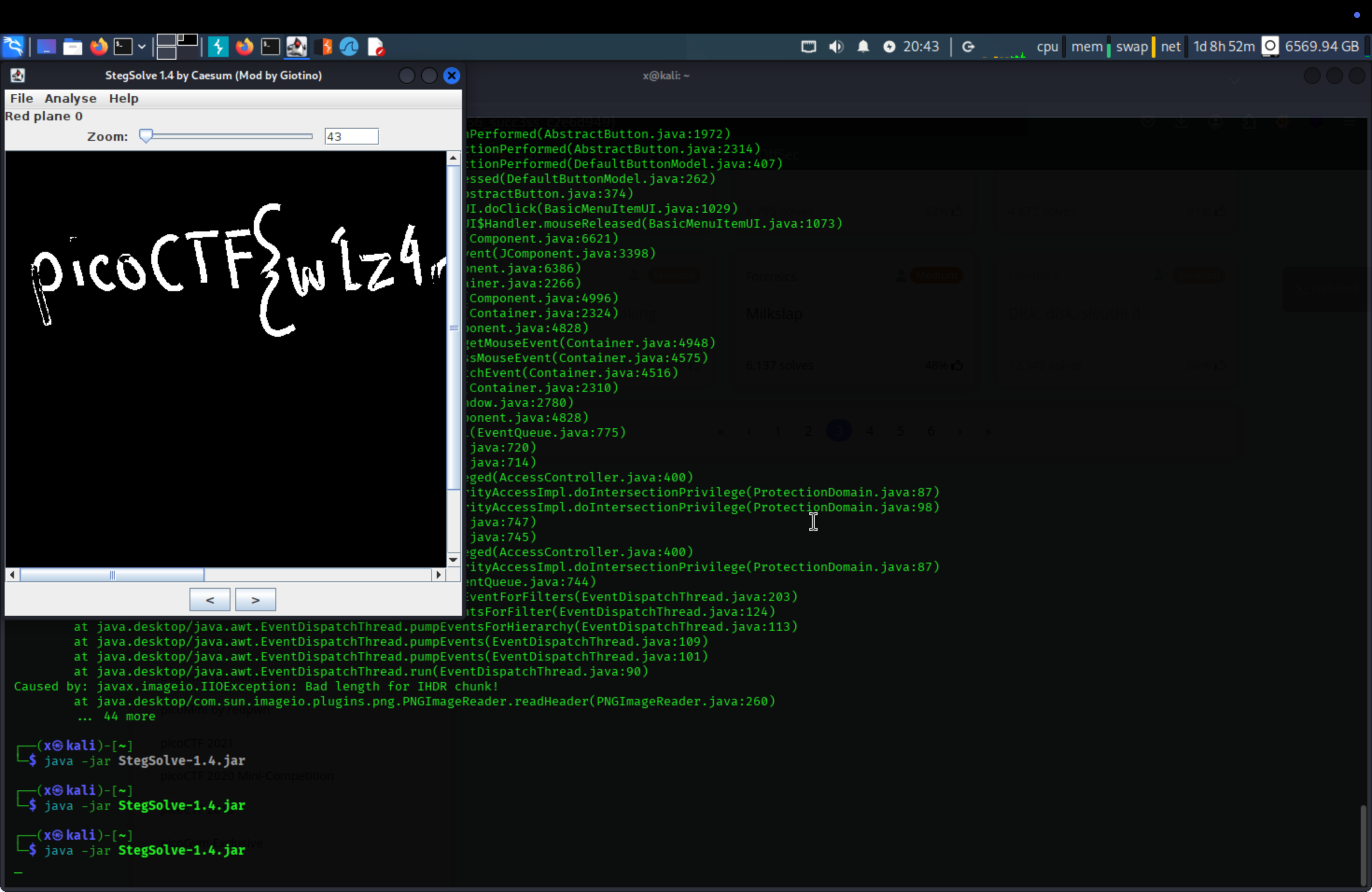Click the disk free space drive icon
Image resolution: width=1372 pixels, height=892 pixels.
coord(1269,46)
